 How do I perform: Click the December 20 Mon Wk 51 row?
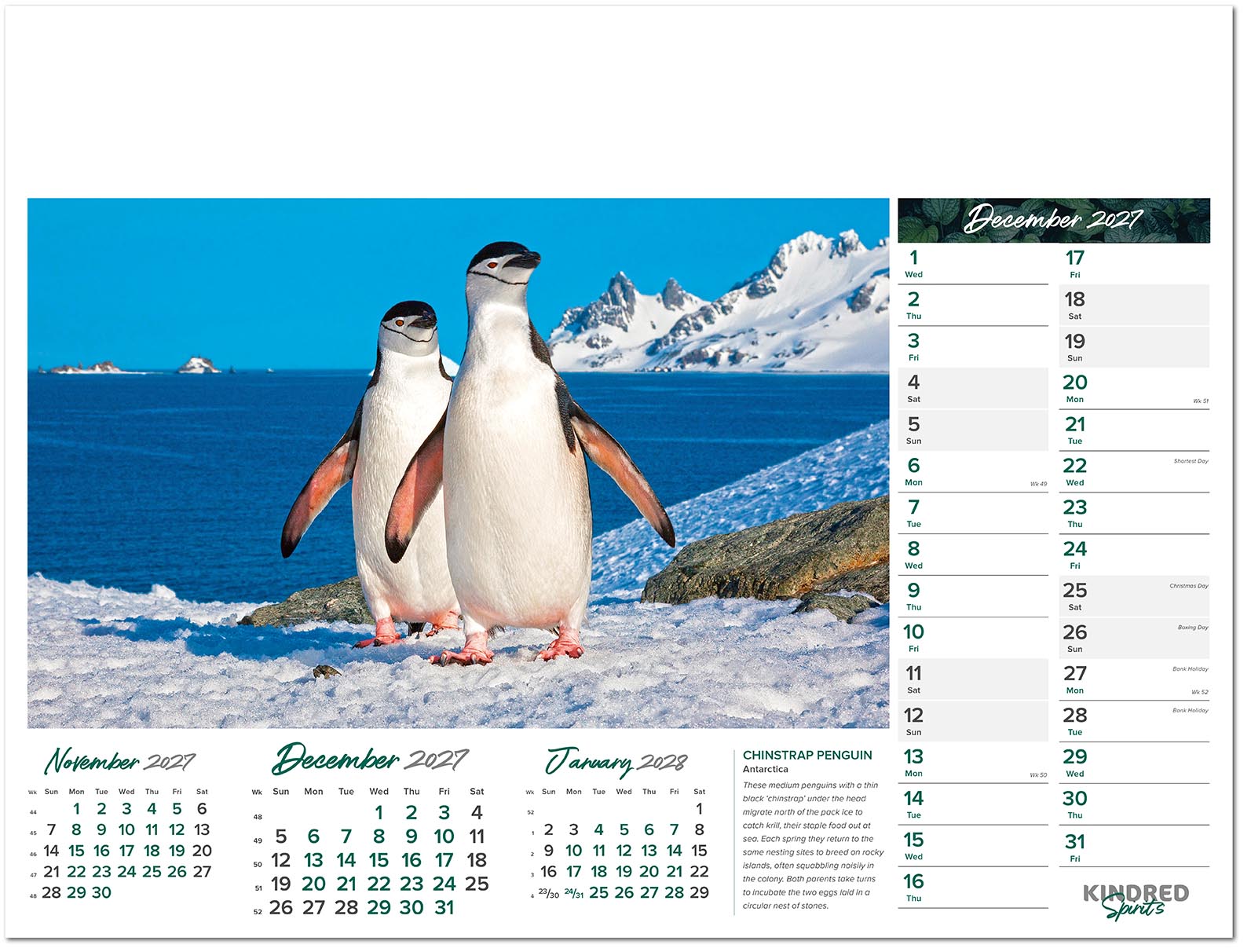1134,389
